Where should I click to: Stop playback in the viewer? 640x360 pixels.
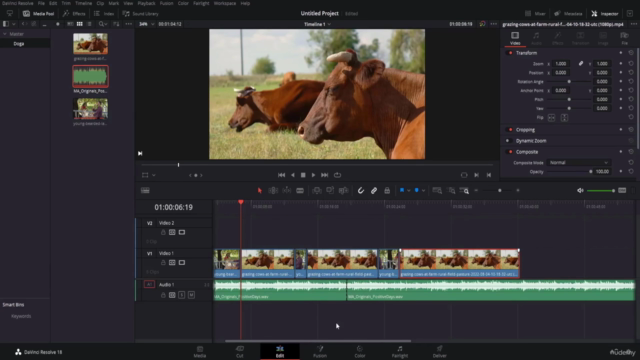[303, 175]
